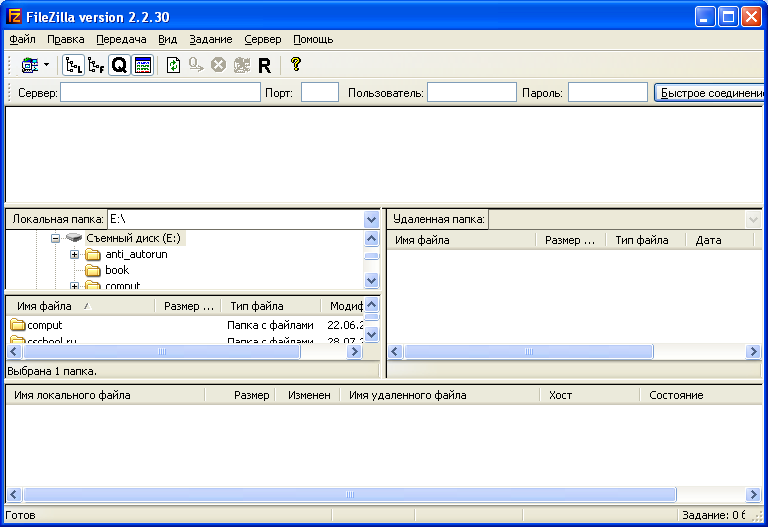This screenshot has height=527, width=768.
Task: Sort local files by Модиф column
Action: click(x=342, y=306)
